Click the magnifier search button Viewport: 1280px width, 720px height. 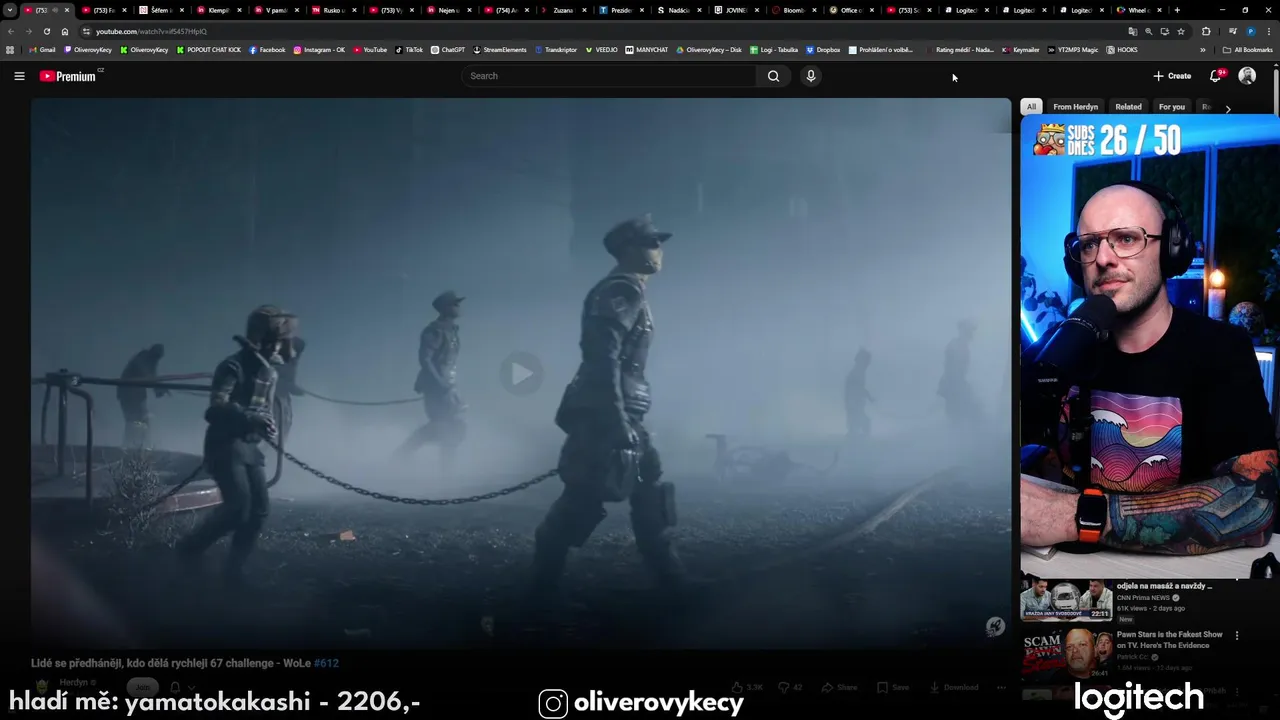[773, 76]
